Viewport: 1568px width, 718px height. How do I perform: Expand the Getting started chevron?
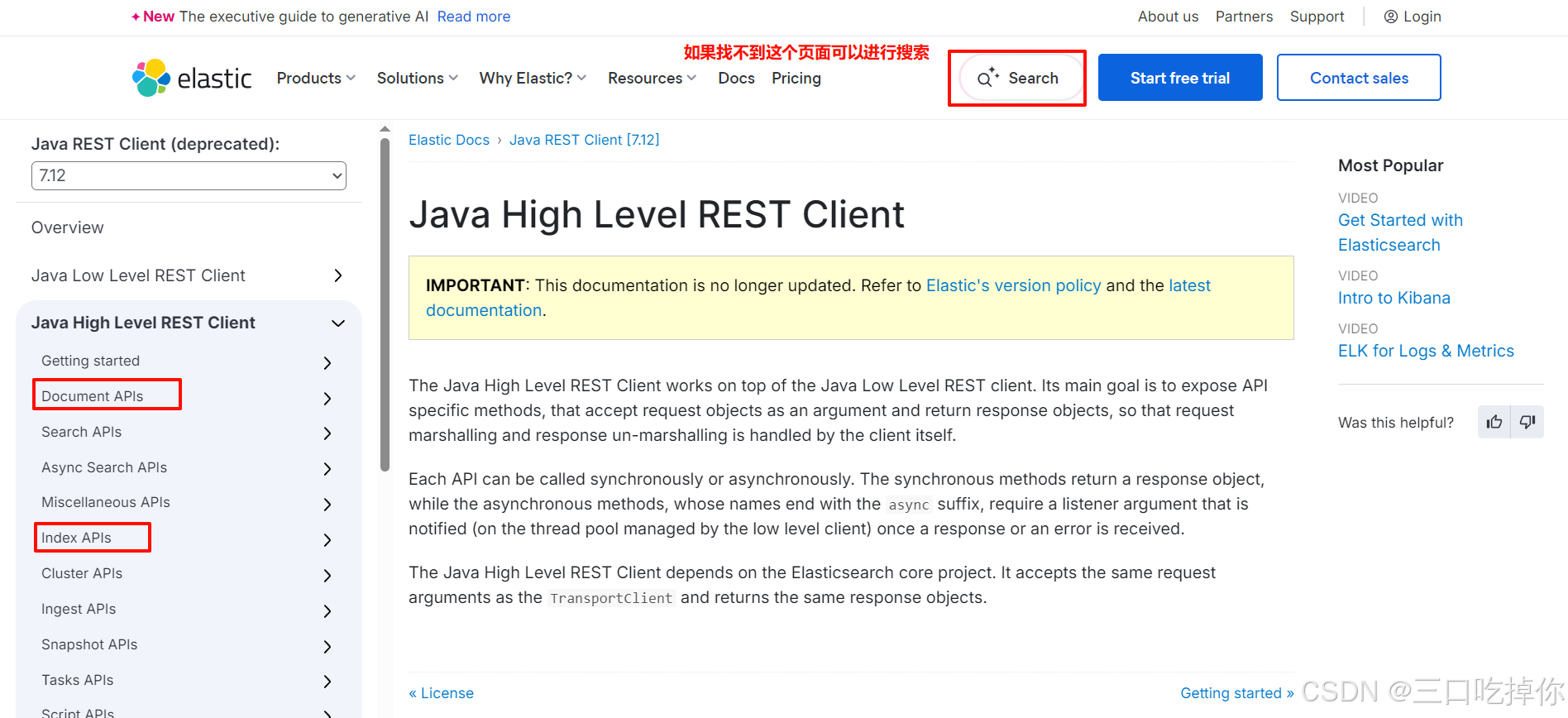coord(327,363)
